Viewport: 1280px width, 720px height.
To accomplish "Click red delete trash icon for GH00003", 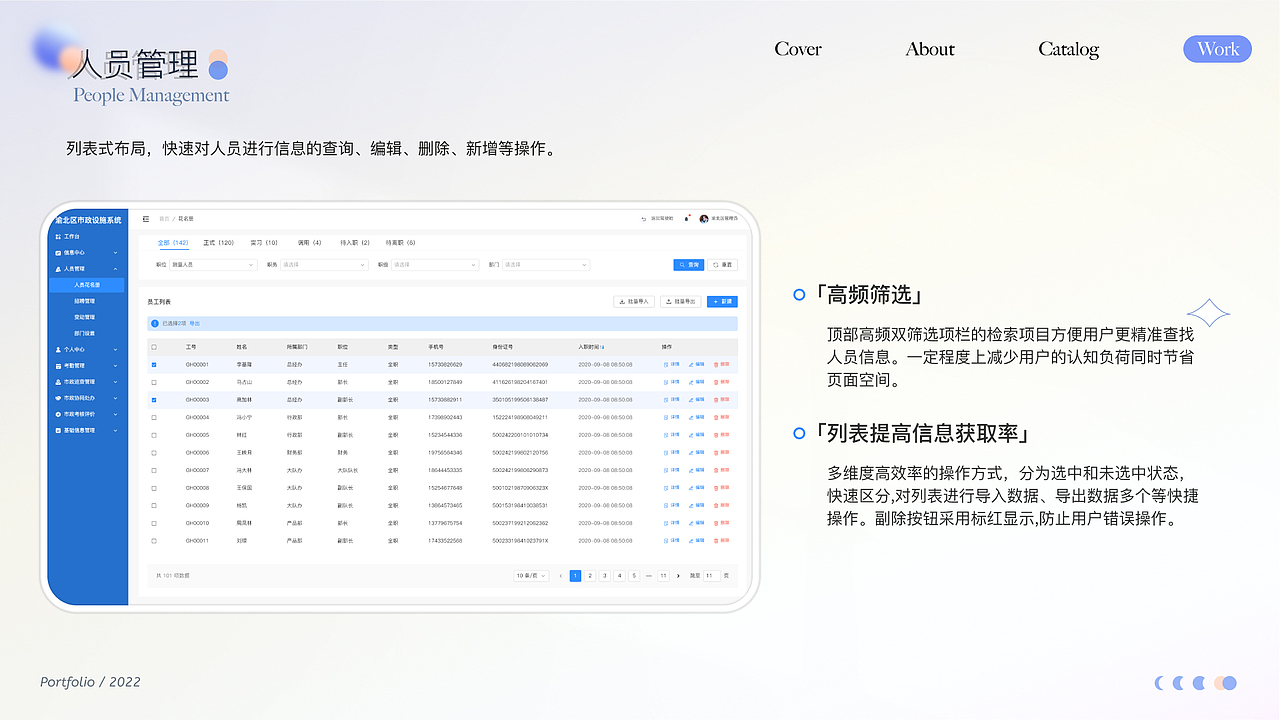I will click(716, 400).
